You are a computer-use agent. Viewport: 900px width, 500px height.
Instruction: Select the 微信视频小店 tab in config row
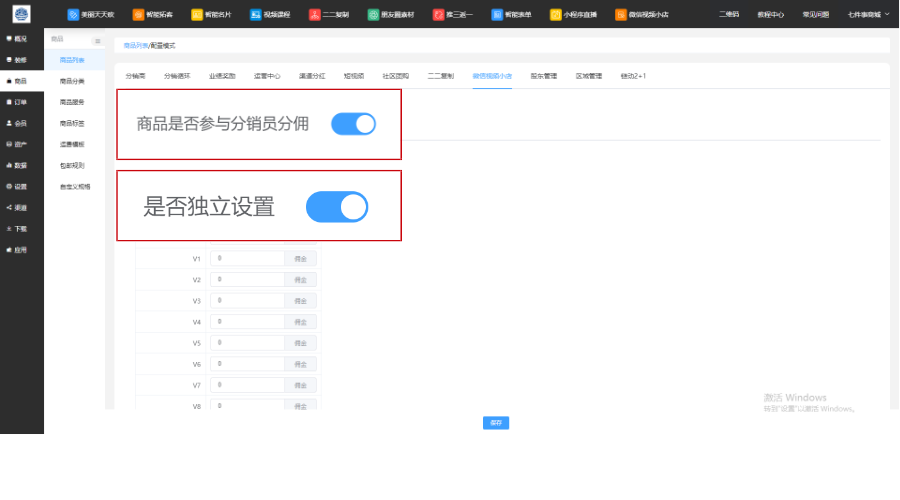[x=492, y=76]
